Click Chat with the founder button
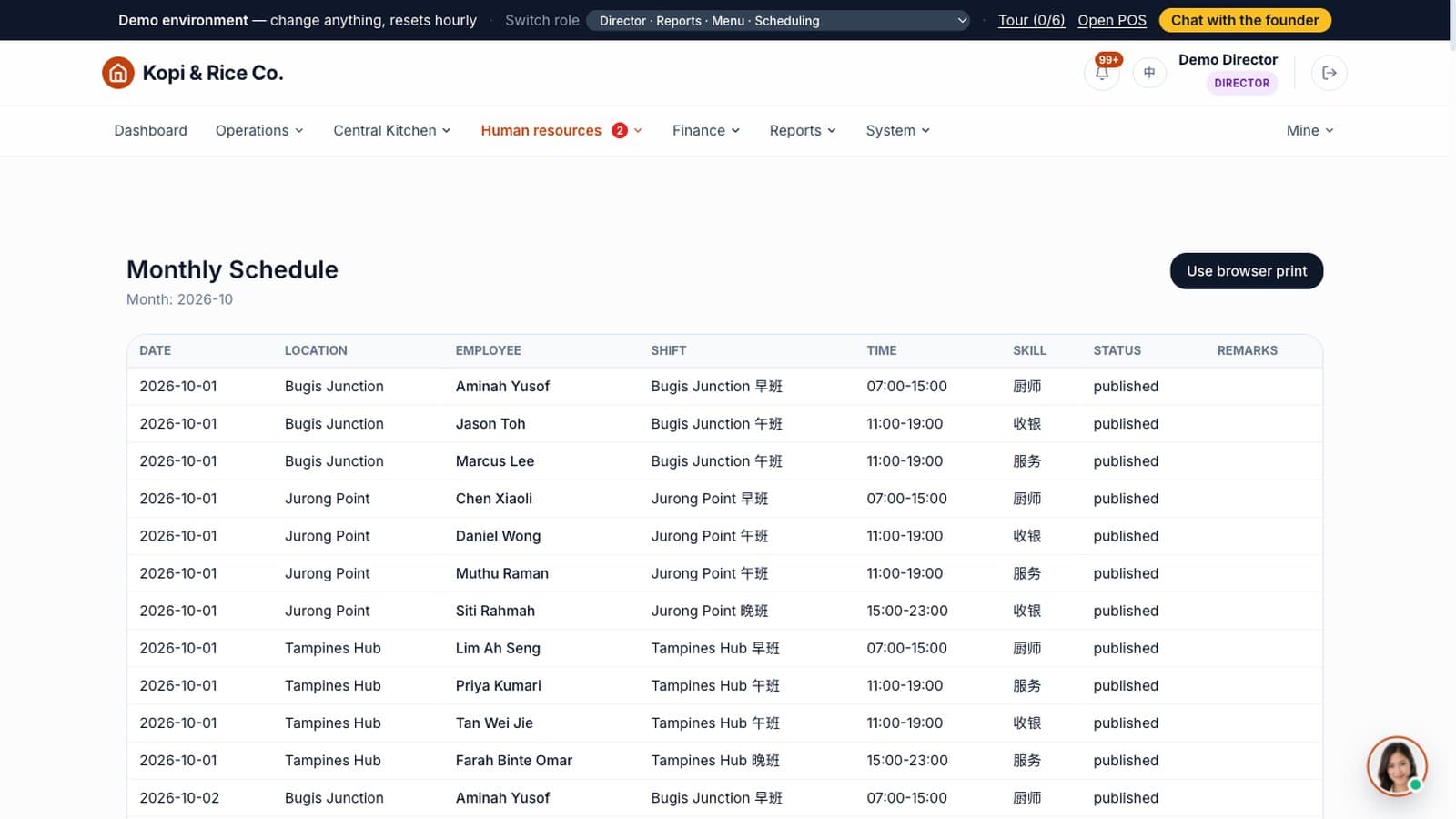This screenshot has height=819, width=1456. [1245, 20]
